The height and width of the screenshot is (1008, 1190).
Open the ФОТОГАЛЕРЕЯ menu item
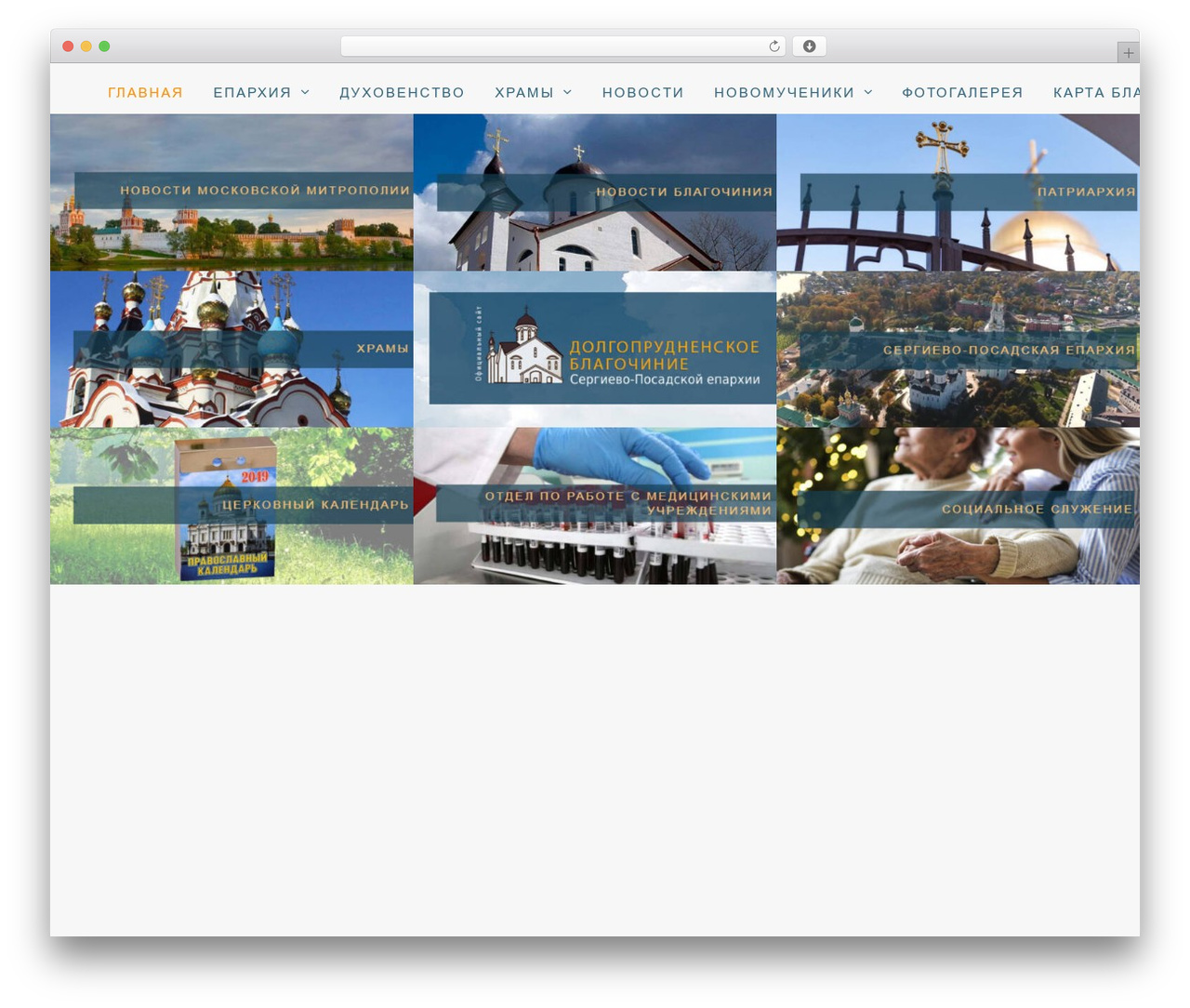962,93
